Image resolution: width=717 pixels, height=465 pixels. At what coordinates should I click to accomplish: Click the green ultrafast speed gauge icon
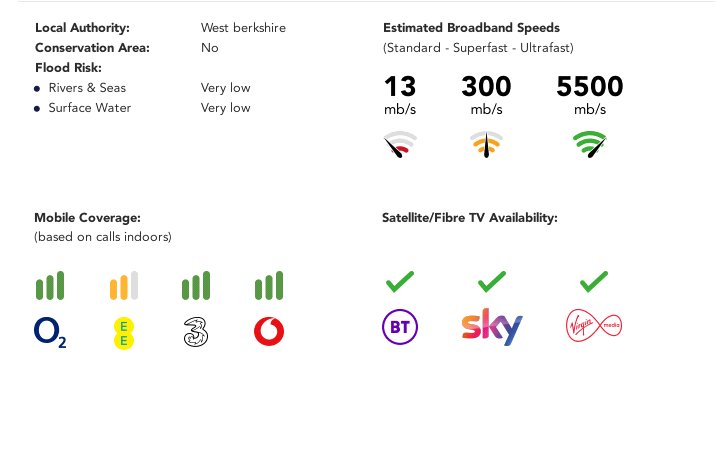click(589, 144)
